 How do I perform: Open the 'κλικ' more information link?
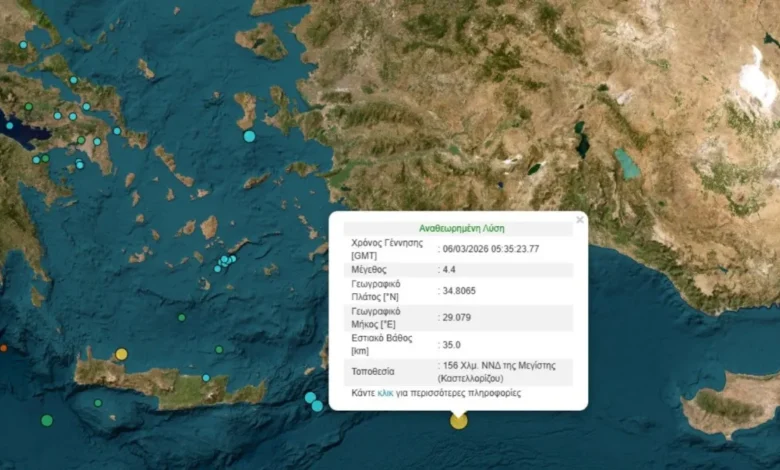point(386,394)
